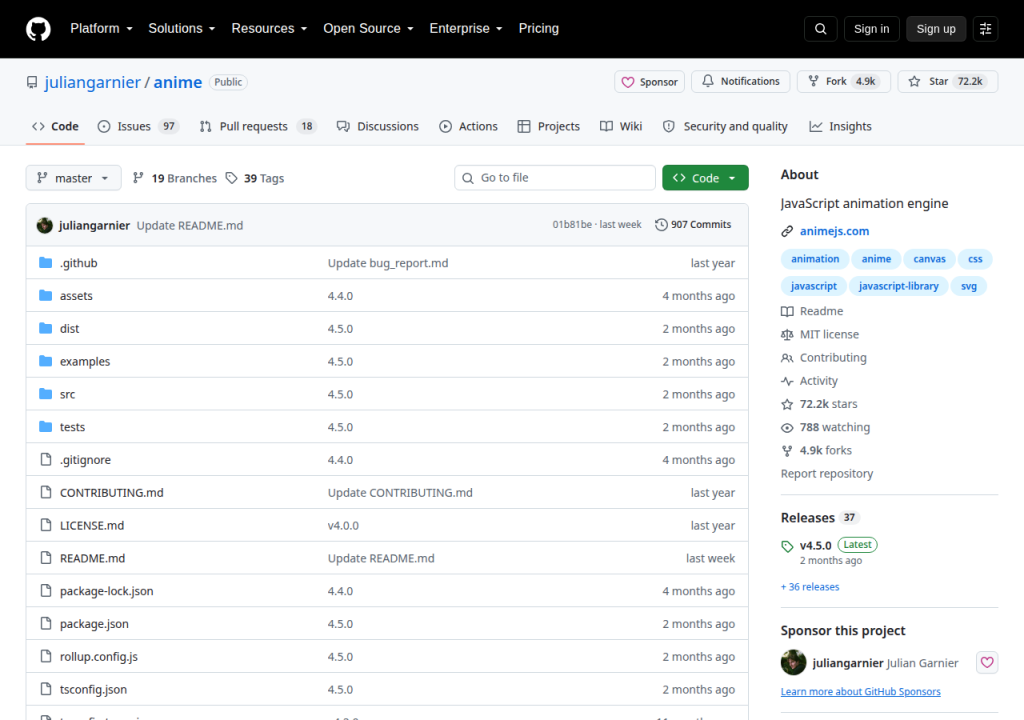Click the heart icon on Sponsor button
Image resolution: width=1024 pixels, height=720 pixels.
coord(628,82)
